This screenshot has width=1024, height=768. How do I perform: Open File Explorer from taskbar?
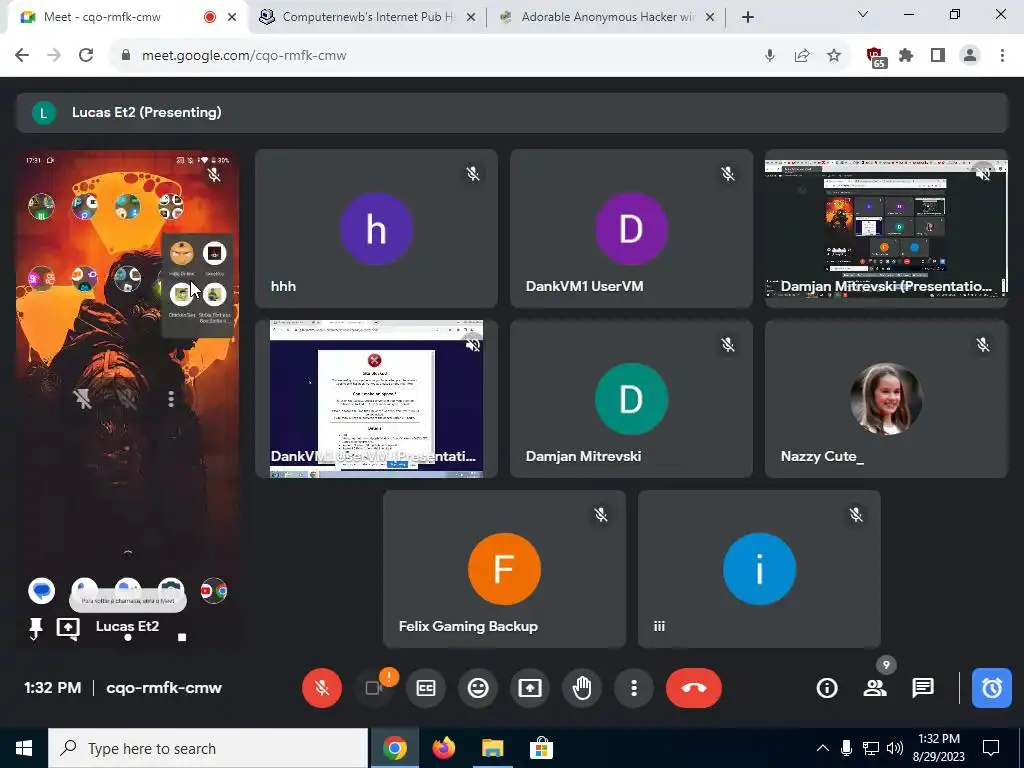point(493,748)
